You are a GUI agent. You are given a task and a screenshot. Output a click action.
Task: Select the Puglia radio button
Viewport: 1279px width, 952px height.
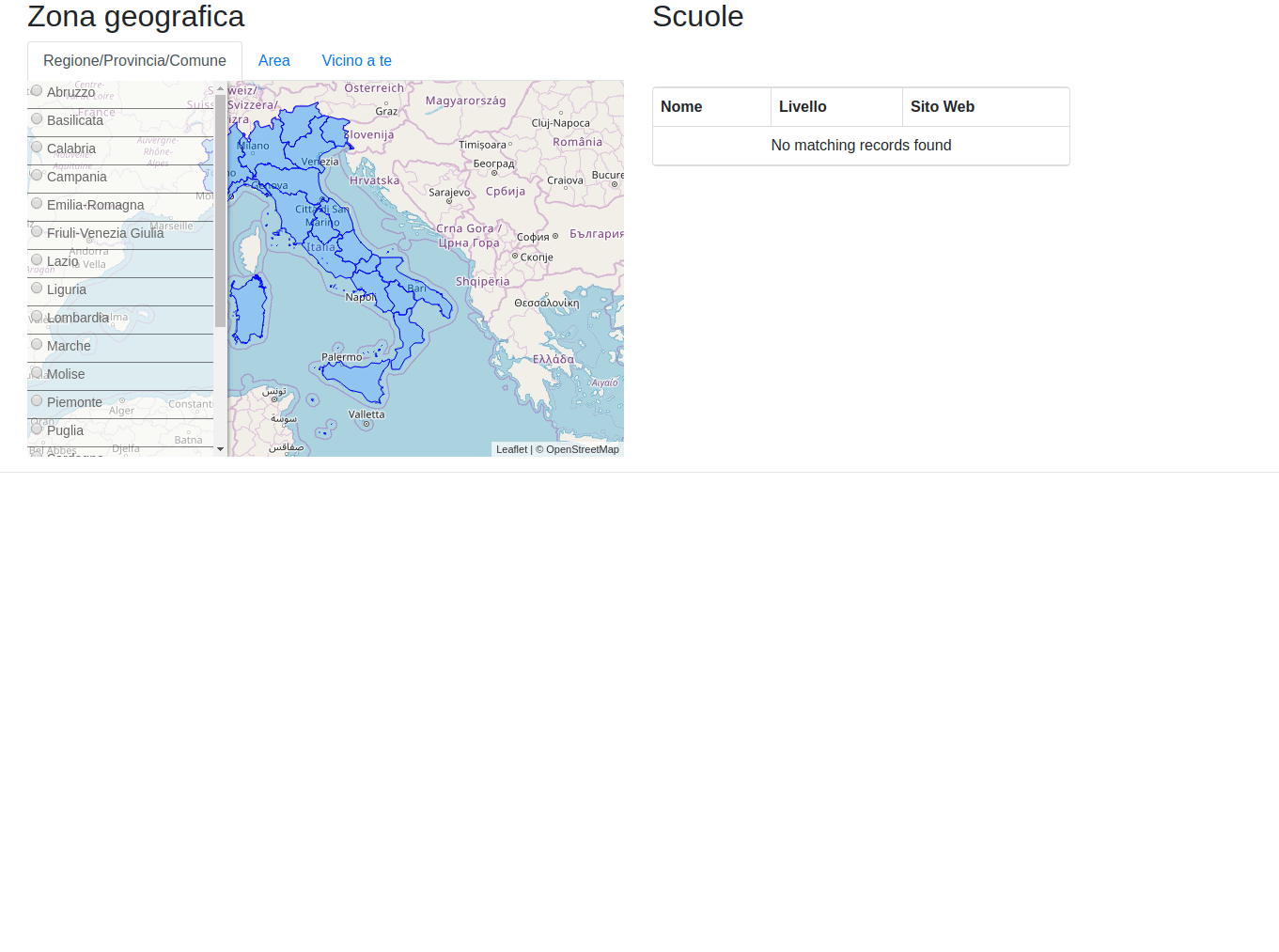37,429
